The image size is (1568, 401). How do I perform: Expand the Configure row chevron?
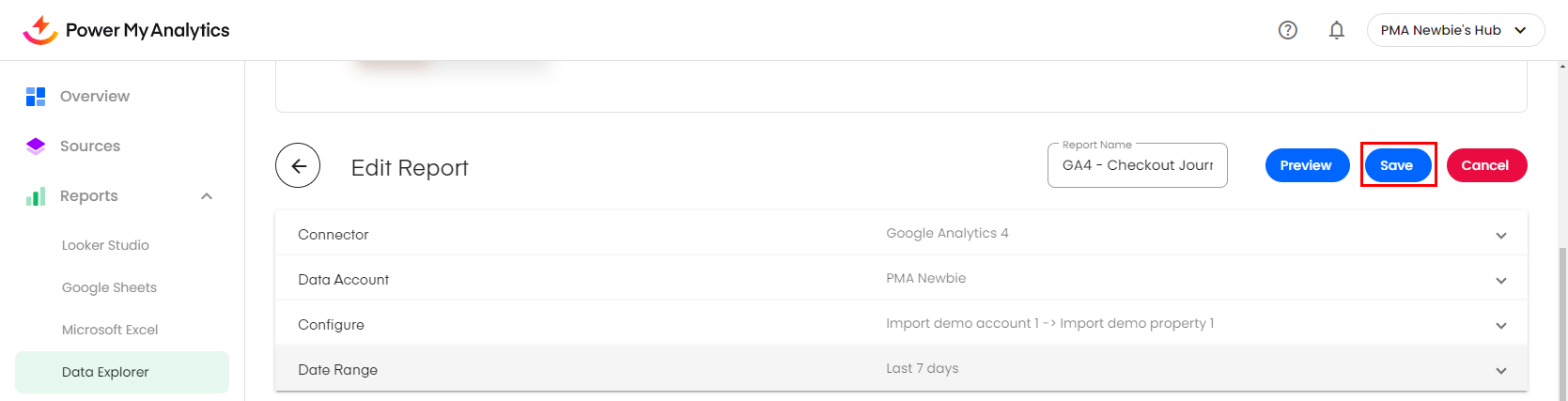pyautogui.click(x=1501, y=325)
